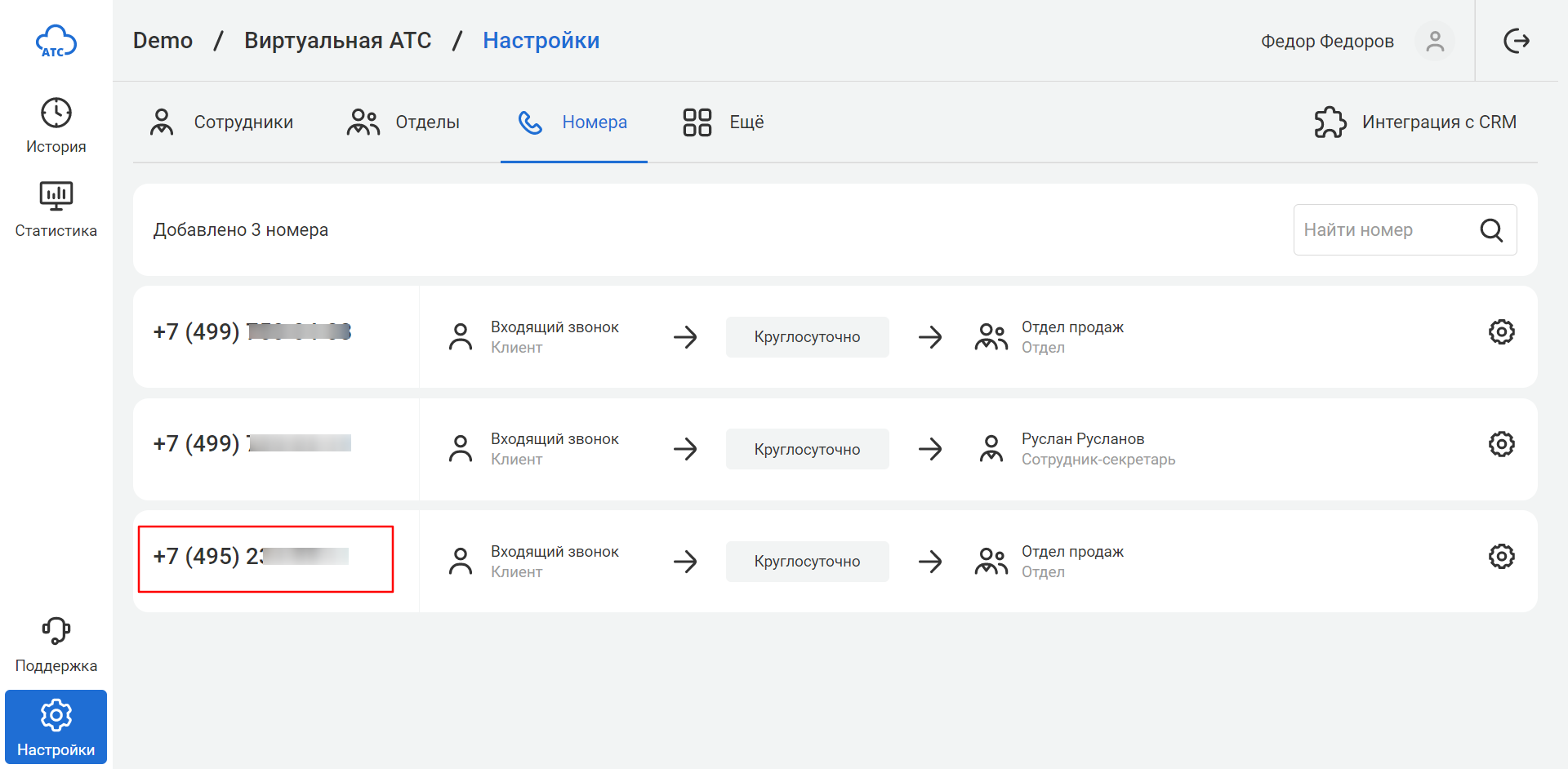This screenshot has height=769, width=1568.
Task: Open settings gear for +7 (495) number
Action: (x=1501, y=557)
